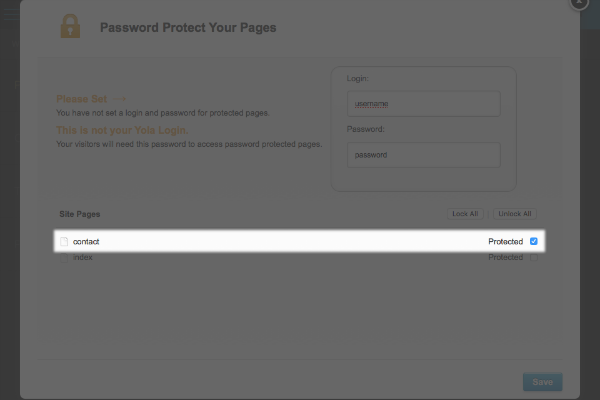Click the padlock icon in the dialog header
This screenshot has width=600, height=400.
pyautogui.click(x=69, y=27)
